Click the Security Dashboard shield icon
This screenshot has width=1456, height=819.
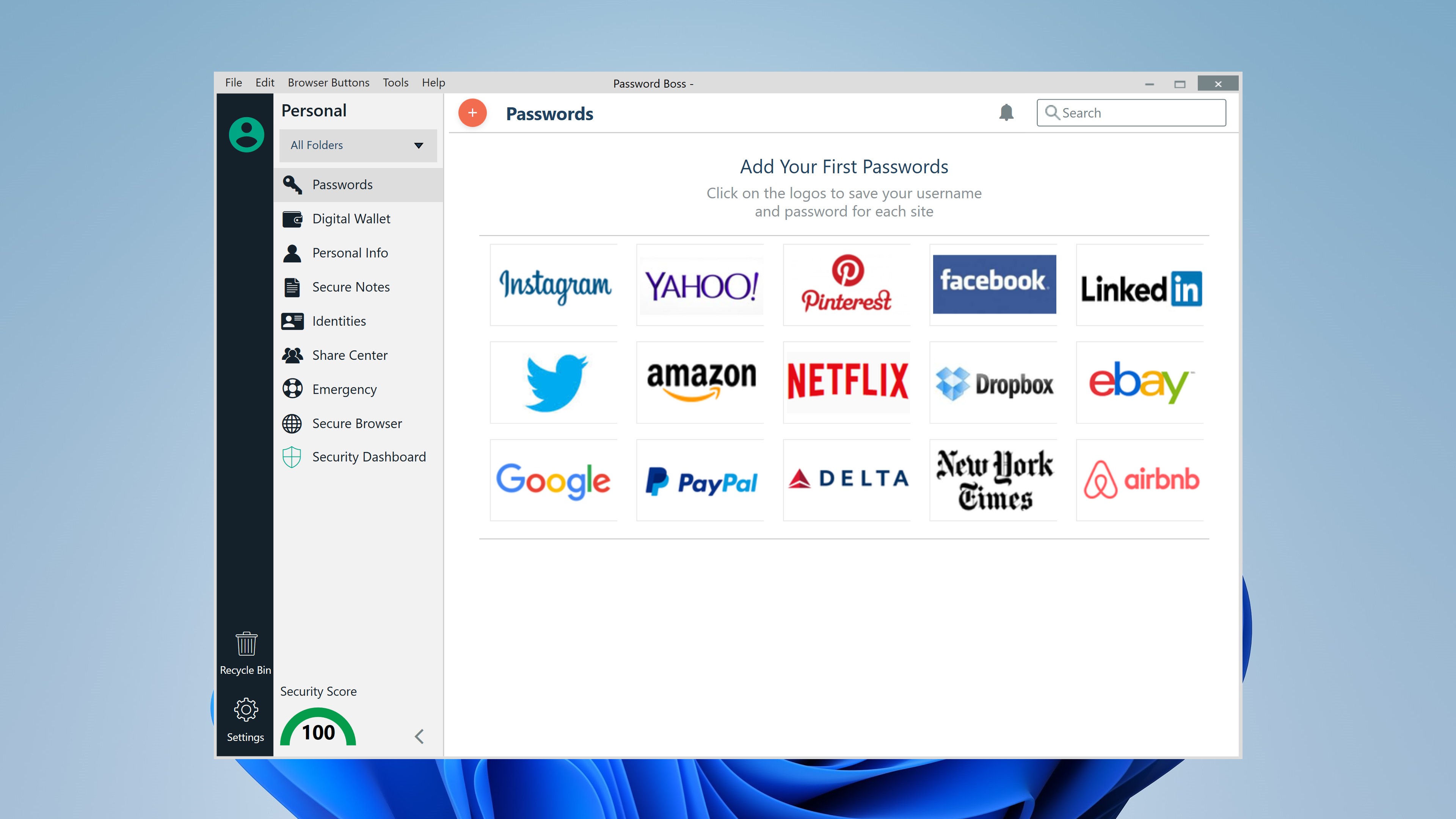point(292,457)
